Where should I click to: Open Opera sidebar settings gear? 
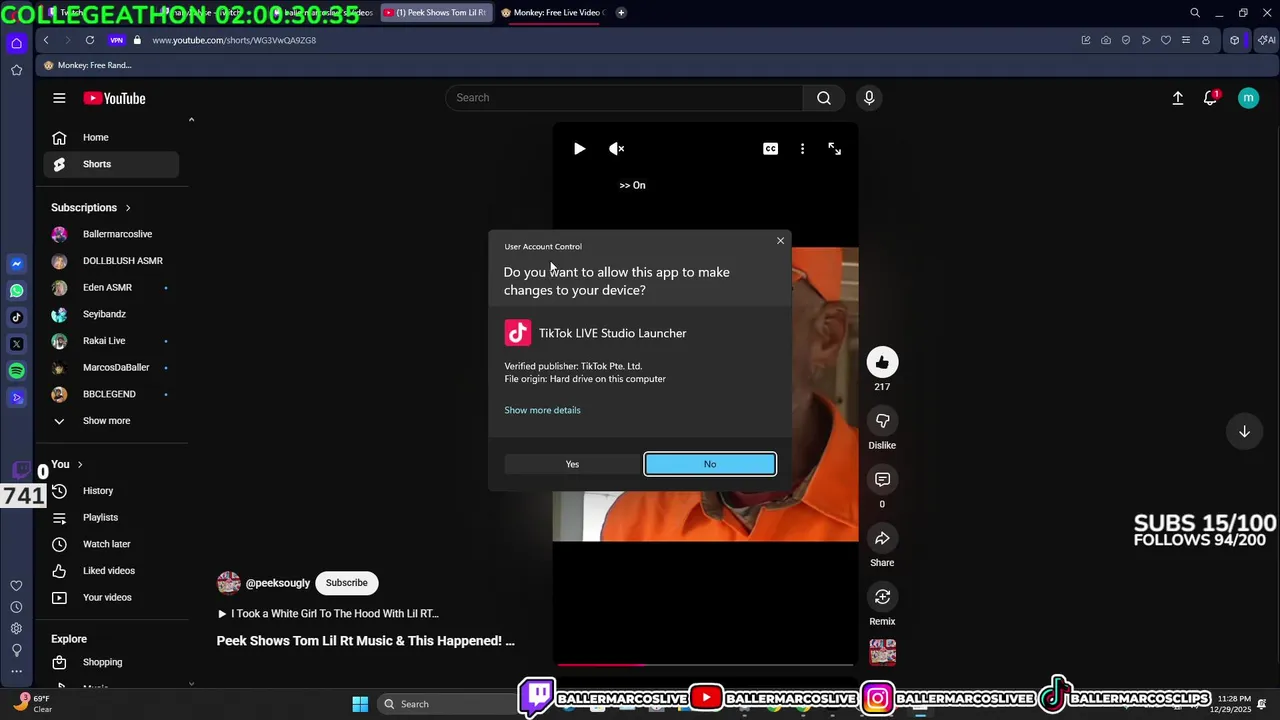point(16,628)
